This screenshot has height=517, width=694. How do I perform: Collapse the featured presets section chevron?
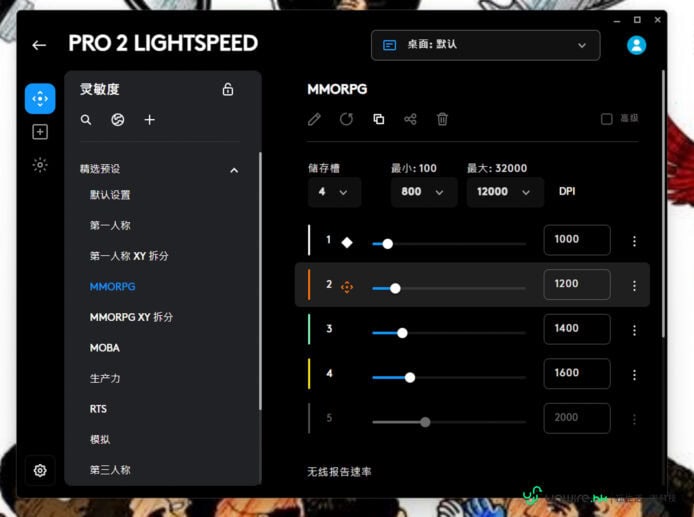(x=234, y=170)
